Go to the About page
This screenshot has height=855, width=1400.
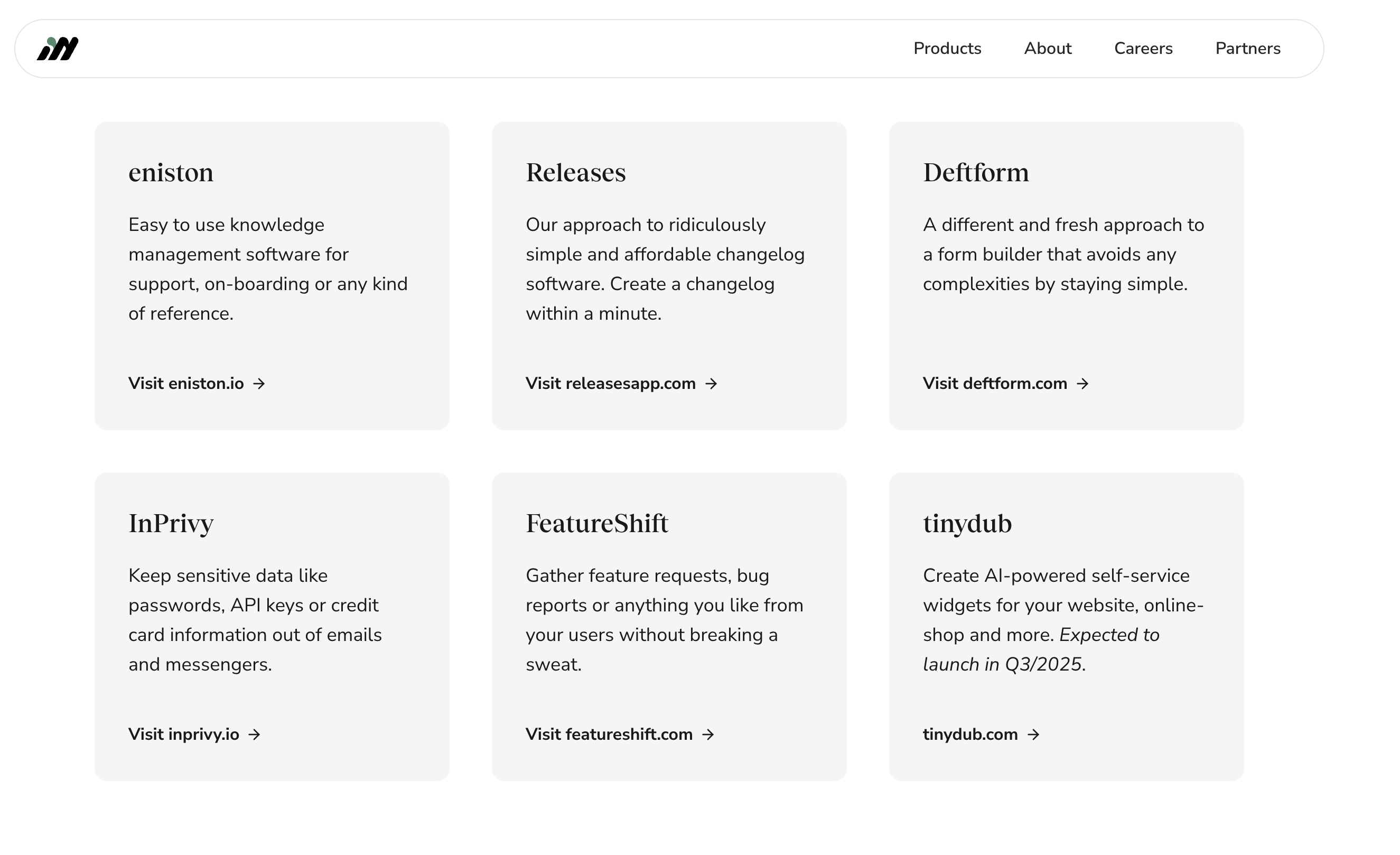(1048, 48)
